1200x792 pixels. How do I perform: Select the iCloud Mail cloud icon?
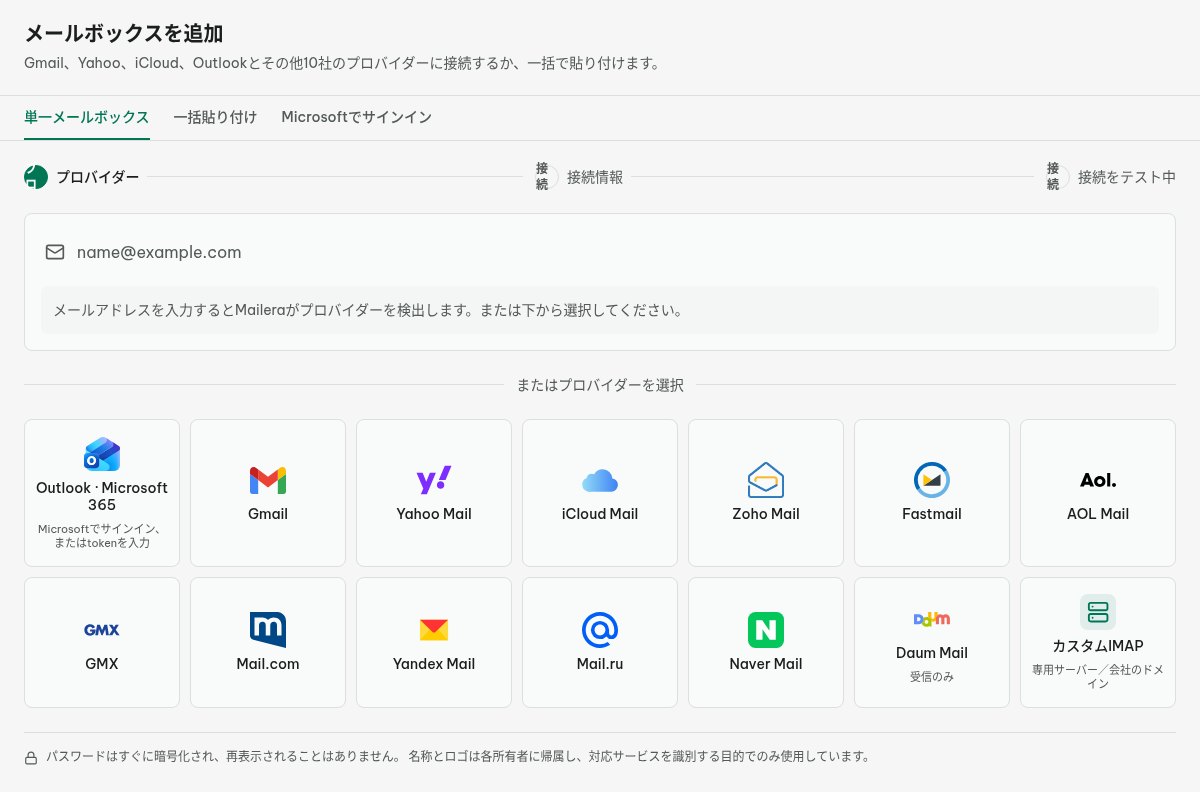coord(600,481)
